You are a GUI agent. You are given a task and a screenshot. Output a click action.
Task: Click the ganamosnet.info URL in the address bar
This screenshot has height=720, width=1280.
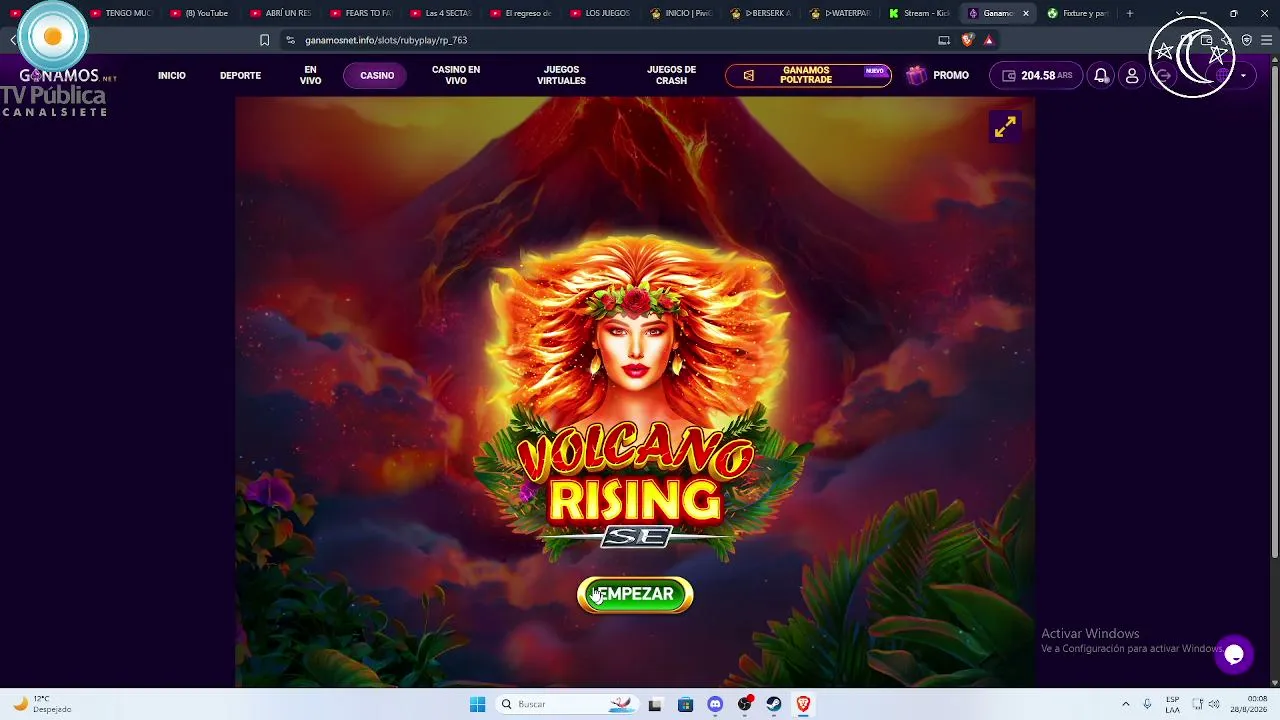tap(386, 40)
